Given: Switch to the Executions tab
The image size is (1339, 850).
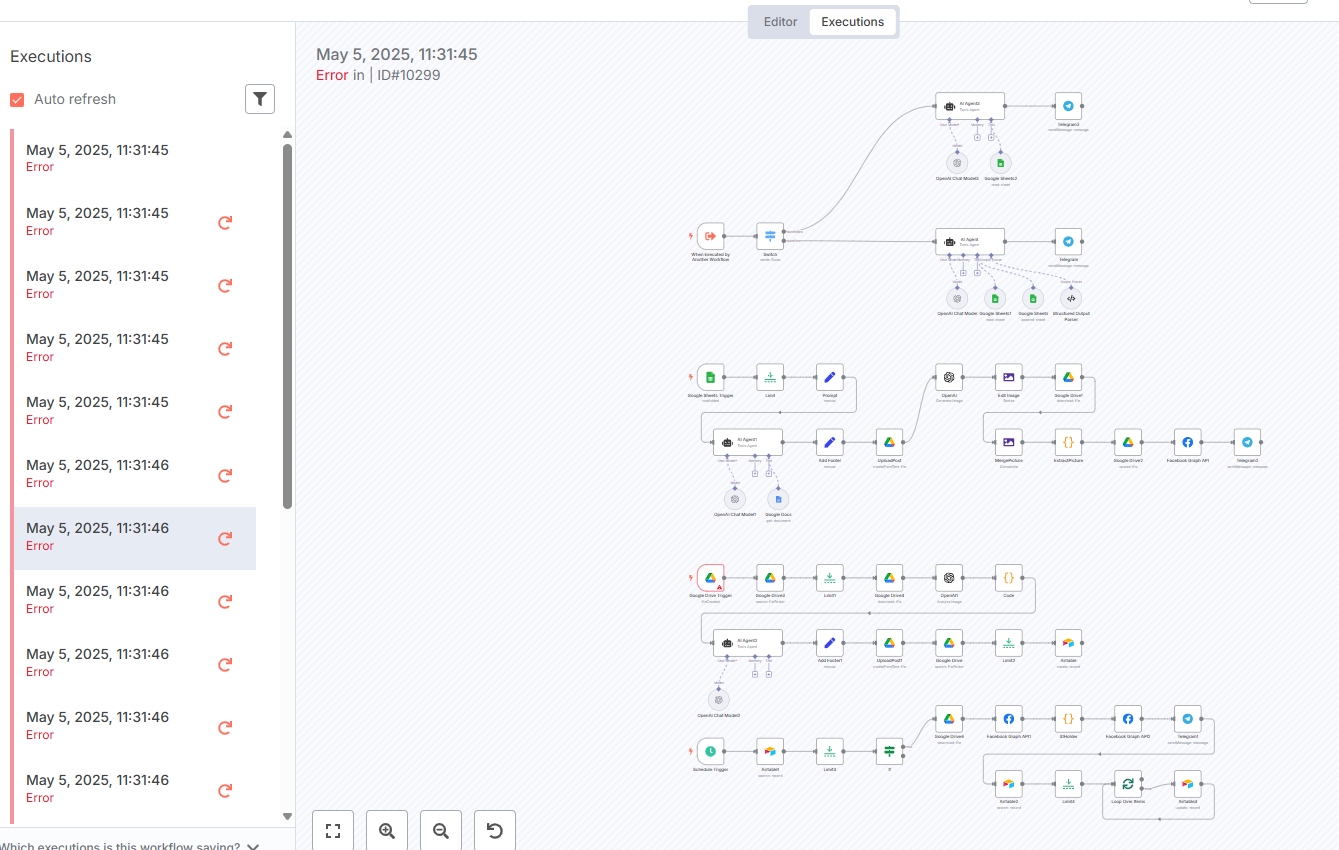Looking at the screenshot, I should point(853,21).
